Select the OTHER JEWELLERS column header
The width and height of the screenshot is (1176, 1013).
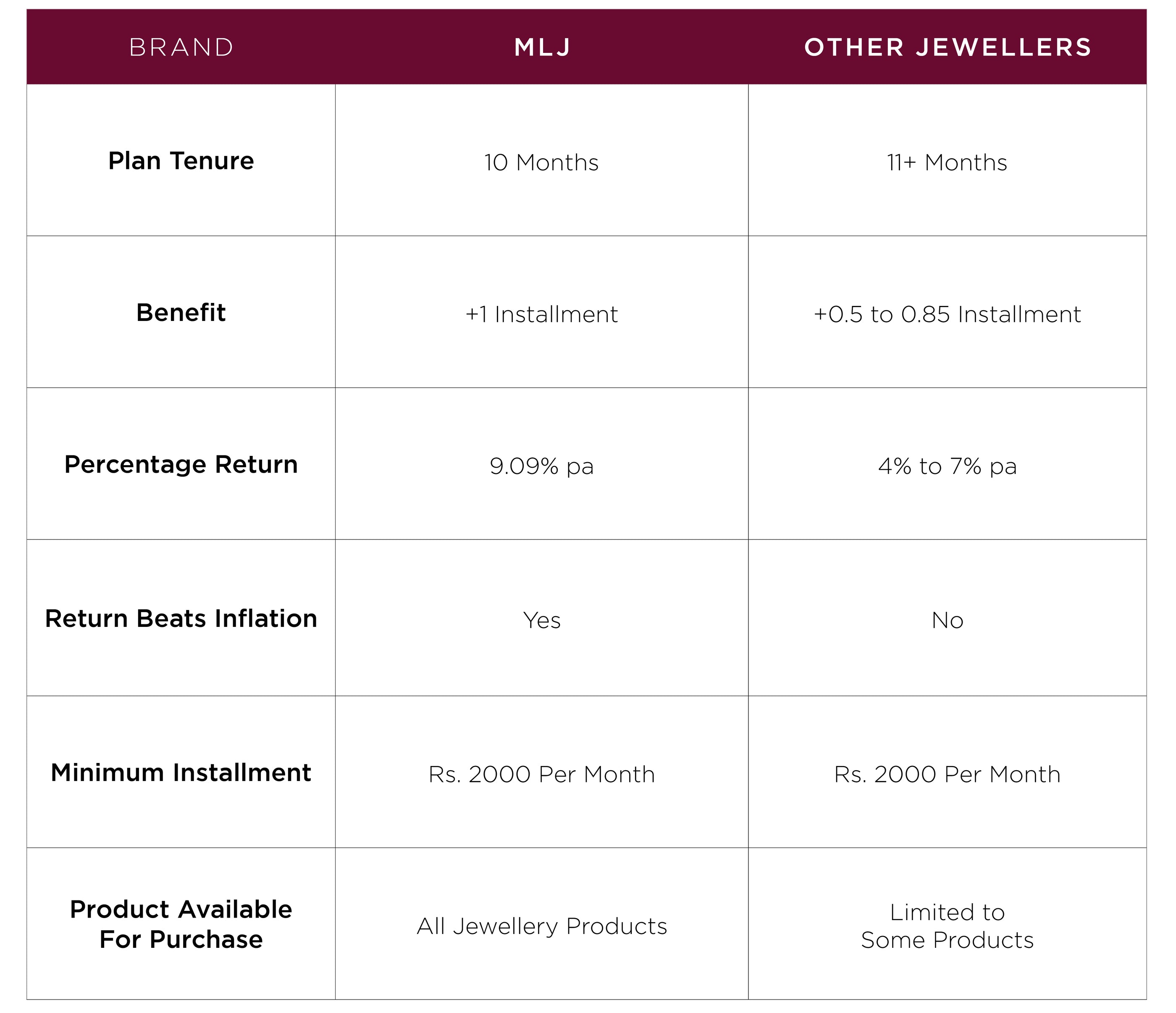(x=947, y=47)
